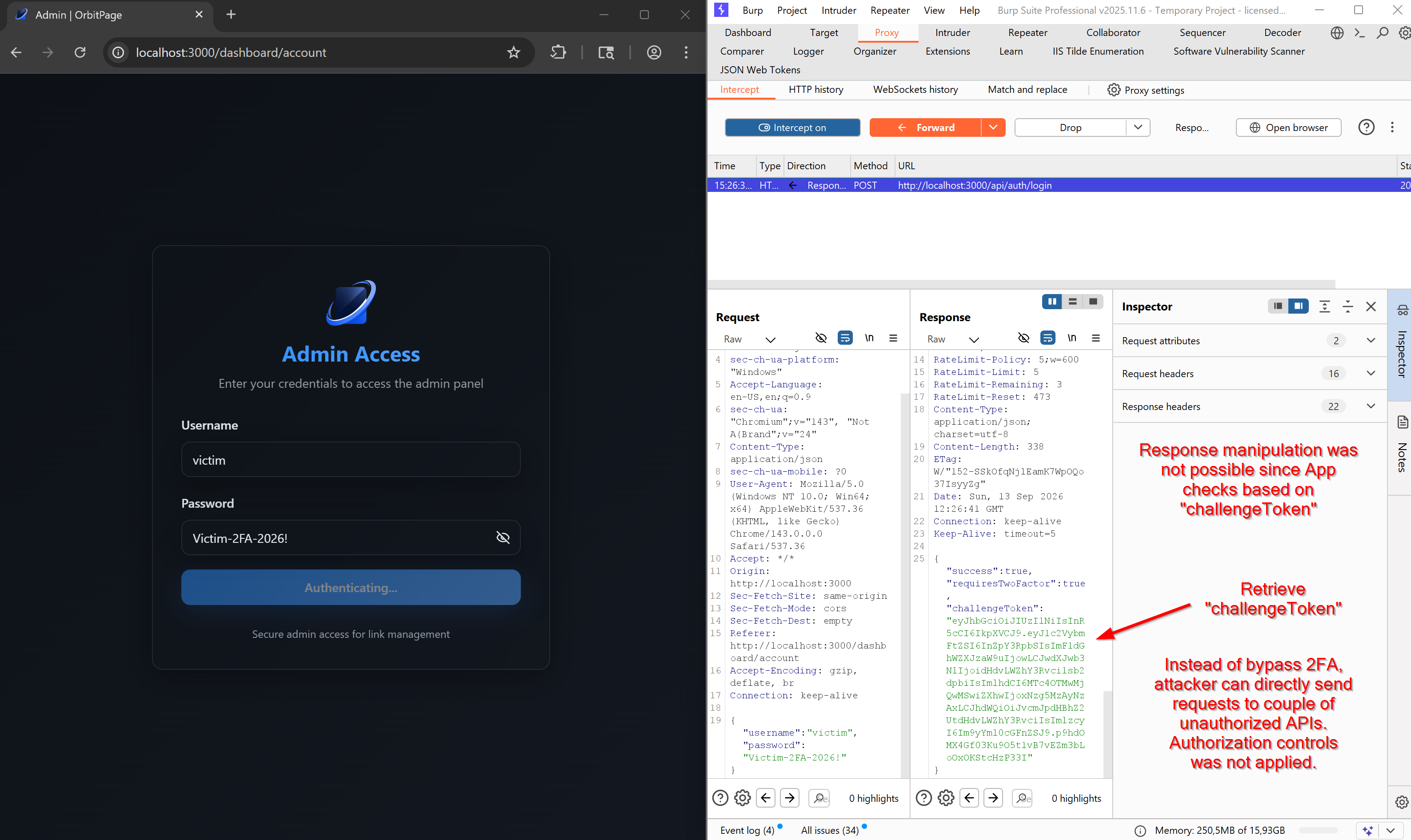Forward the intercepted message

[x=925, y=127]
